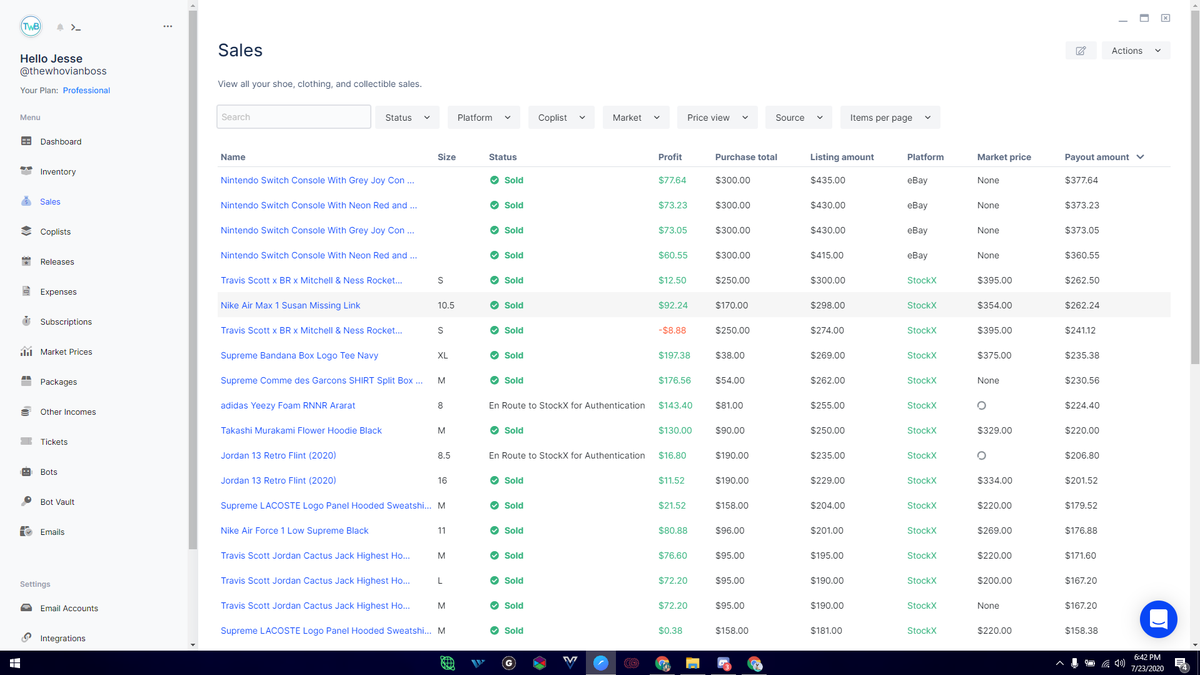This screenshot has width=1200, height=675.
Task: Open Jordan 13 Retro Flint size 16 entry
Action: (x=278, y=480)
